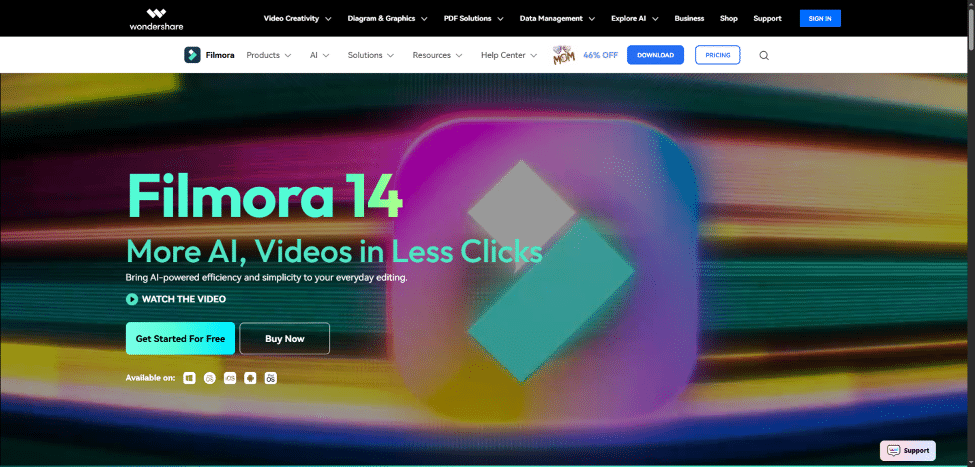This screenshot has width=977, height=468.
Task: Select the iPadOS platform icon
Action: pyautogui.click(x=270, y=378)
